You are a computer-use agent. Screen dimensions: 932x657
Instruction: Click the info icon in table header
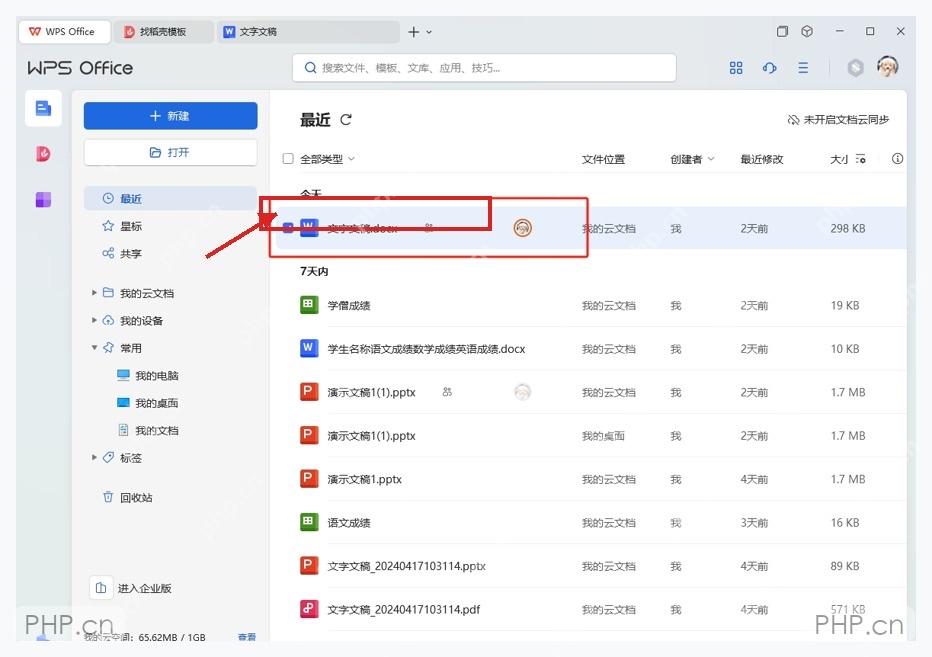coord(898,159)
